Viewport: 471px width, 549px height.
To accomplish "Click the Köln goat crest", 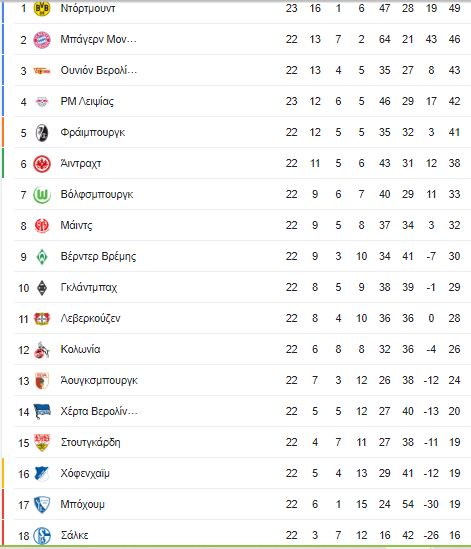I will click(x=42, y=350).
